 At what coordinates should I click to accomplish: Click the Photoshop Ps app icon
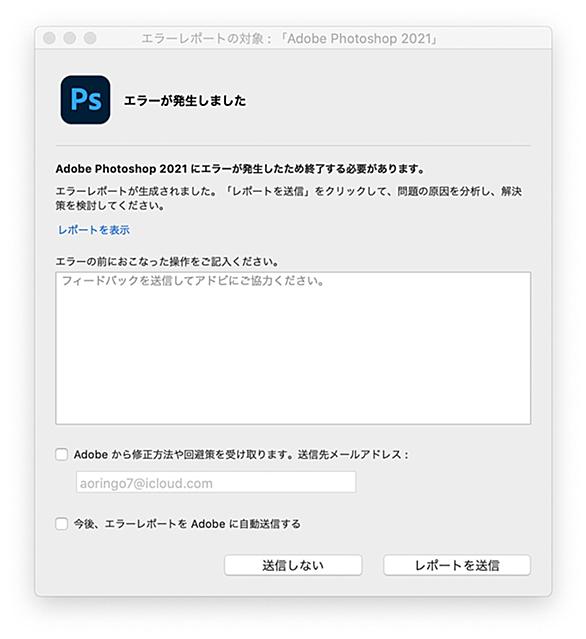[x=85, y=100]
